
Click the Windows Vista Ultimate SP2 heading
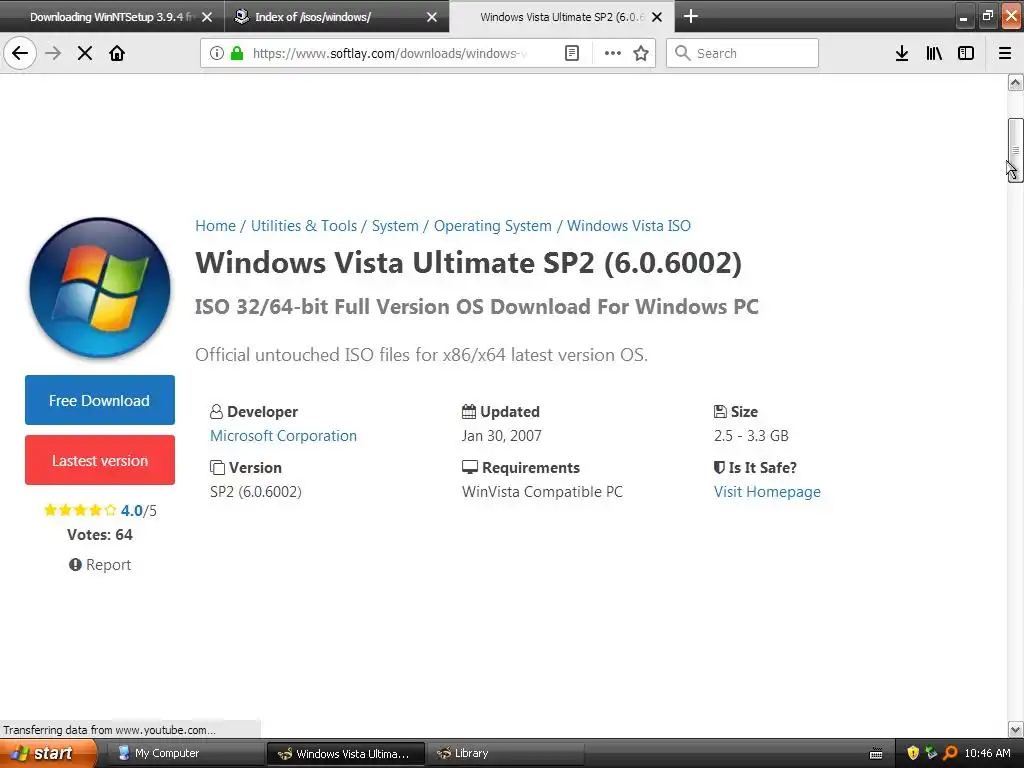pyautogui.click(x=468, y=263)
